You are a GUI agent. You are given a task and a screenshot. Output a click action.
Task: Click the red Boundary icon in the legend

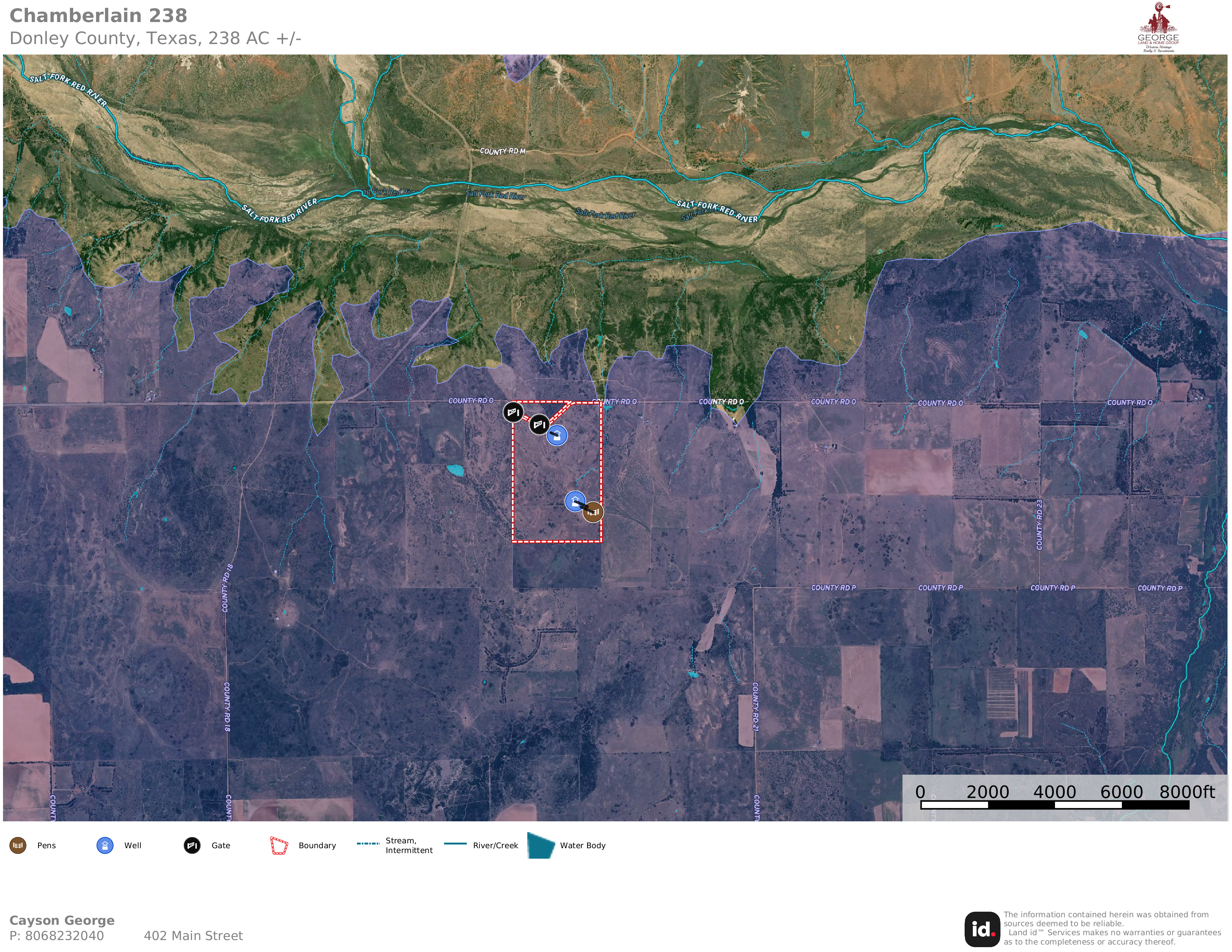(279, 845)
